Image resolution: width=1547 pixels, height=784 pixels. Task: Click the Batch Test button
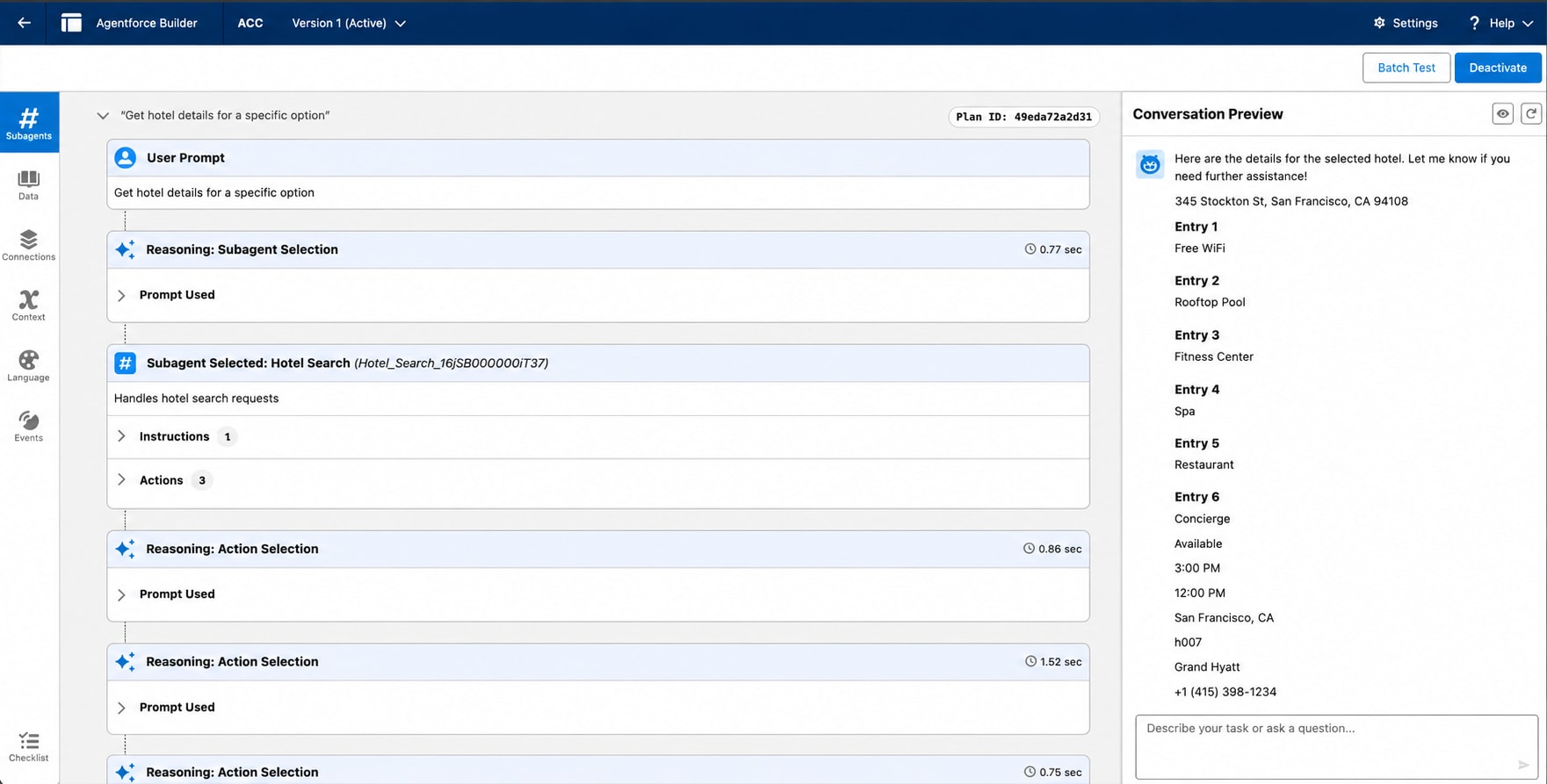point(1406,68)
